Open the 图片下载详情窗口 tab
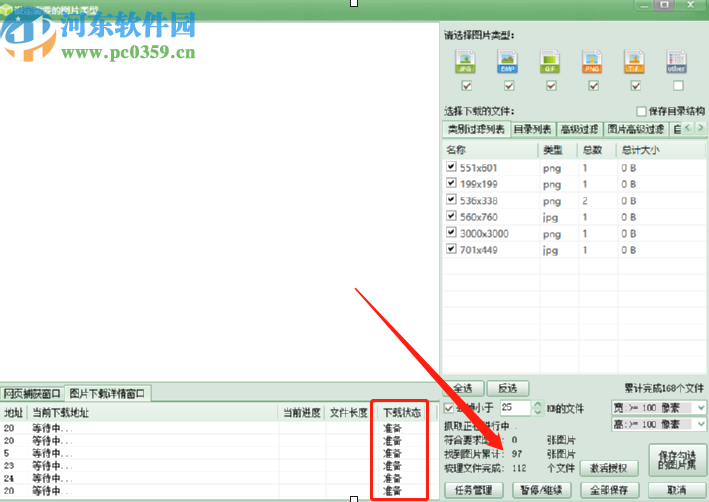Viewport: 709px width, 502px height. click(108, 393)
